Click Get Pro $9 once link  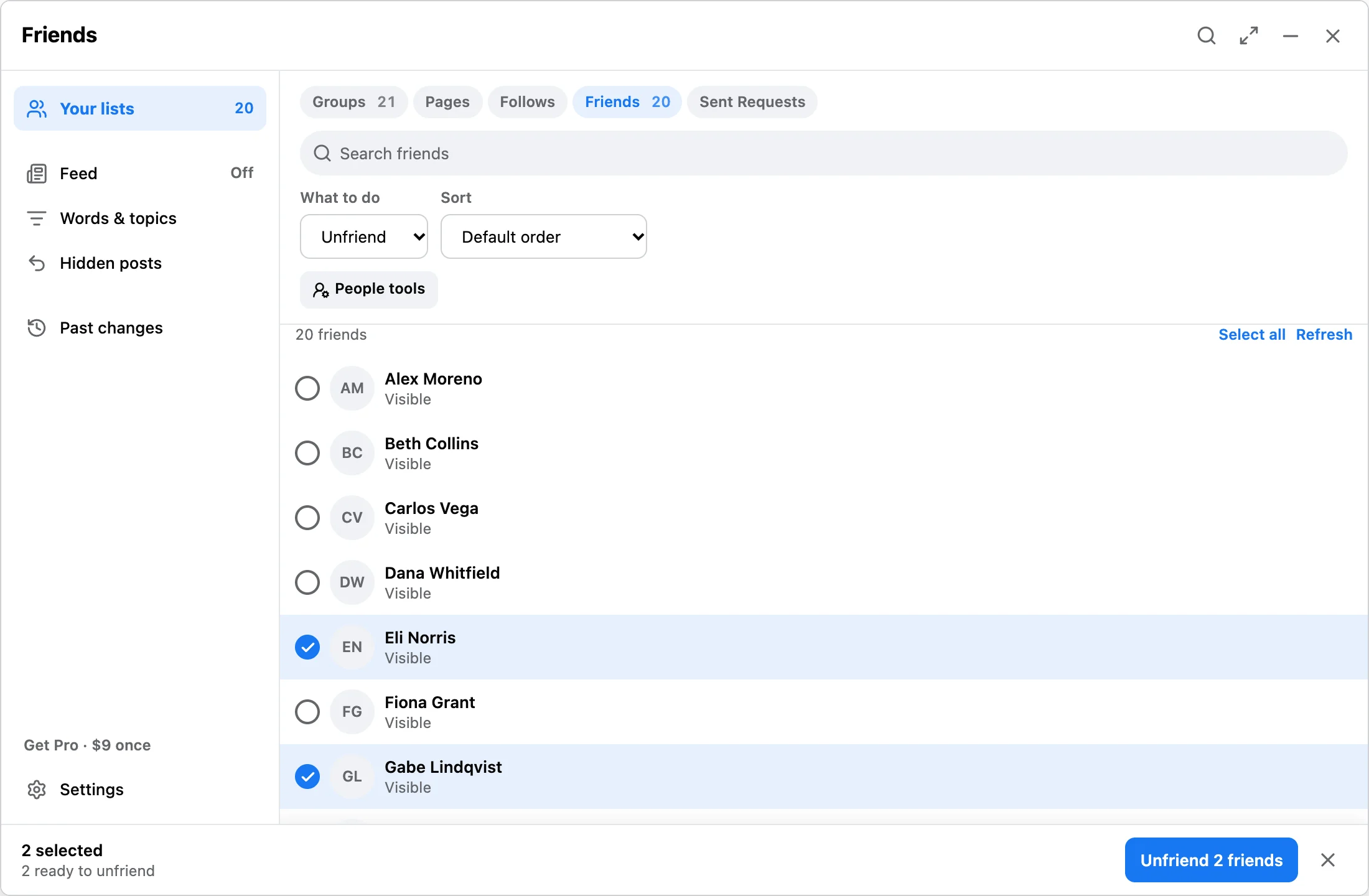[87, 745]
